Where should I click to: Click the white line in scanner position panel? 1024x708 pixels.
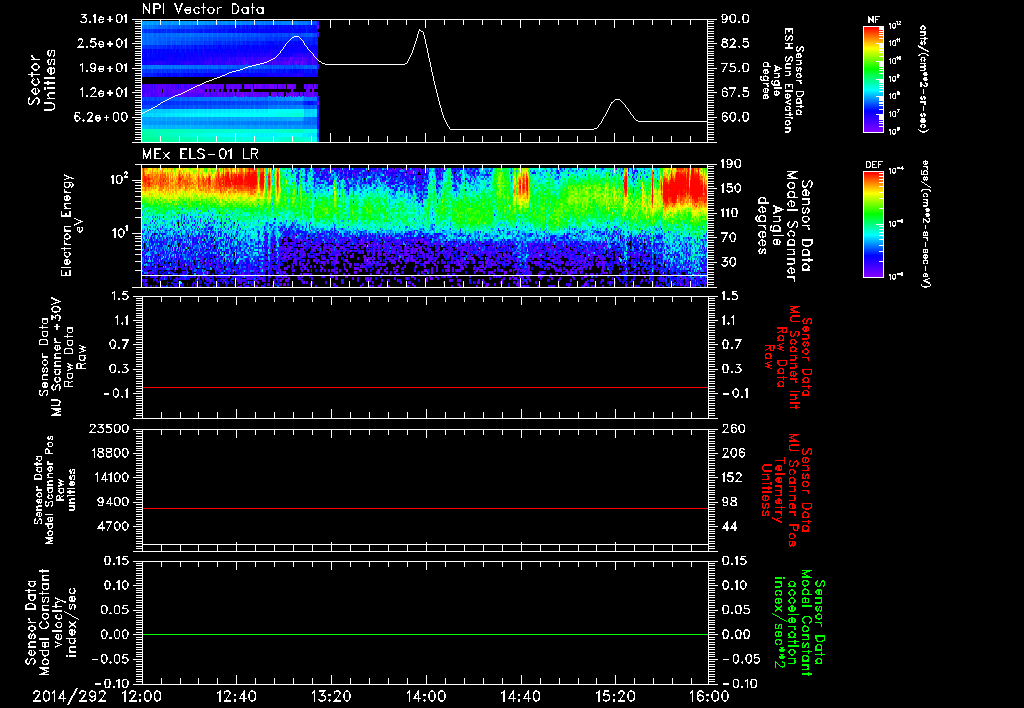[425, 543]
